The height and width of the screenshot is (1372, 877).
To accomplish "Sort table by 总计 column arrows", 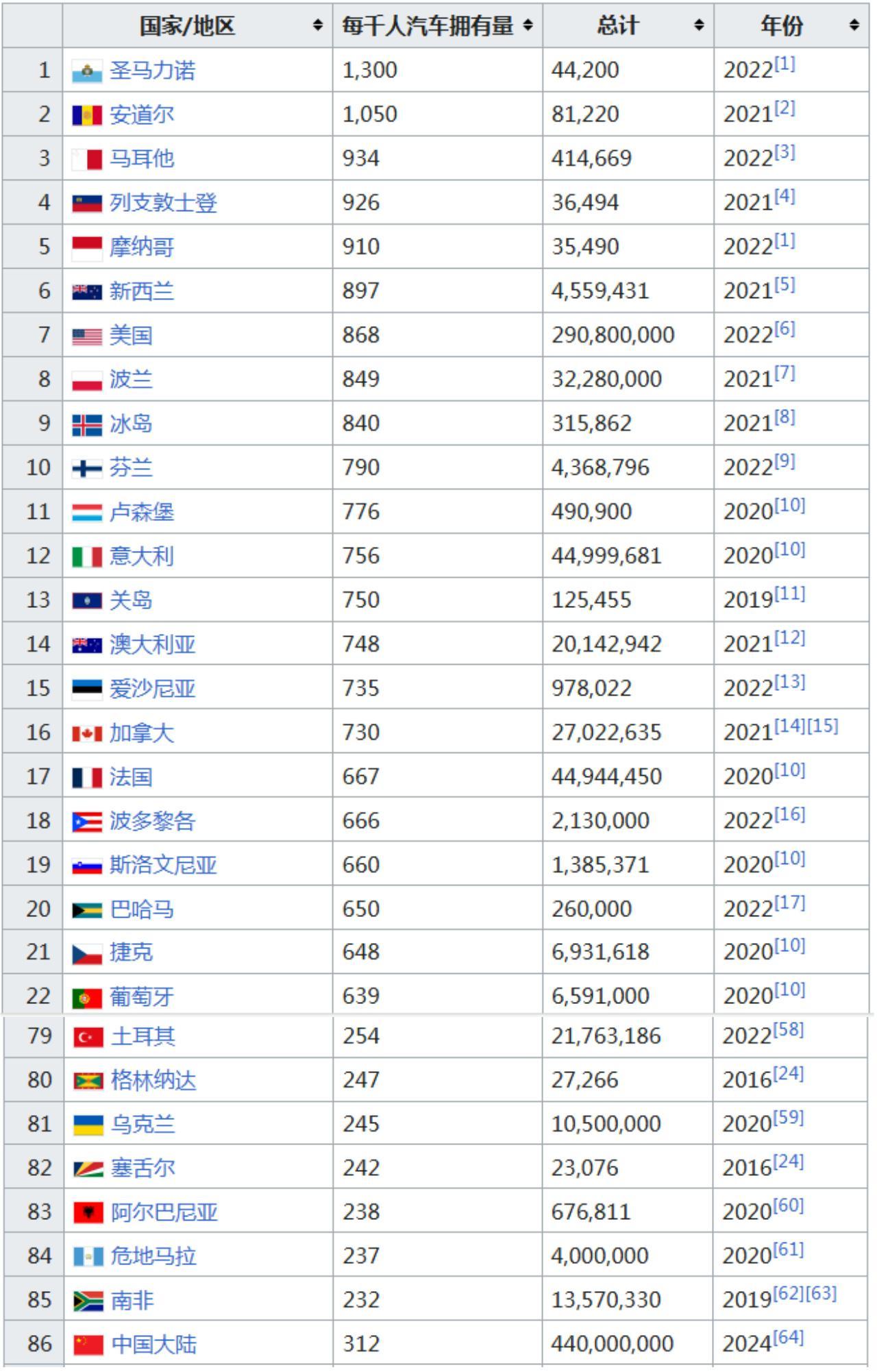I will pyautogui.click(x=699, y=26).
